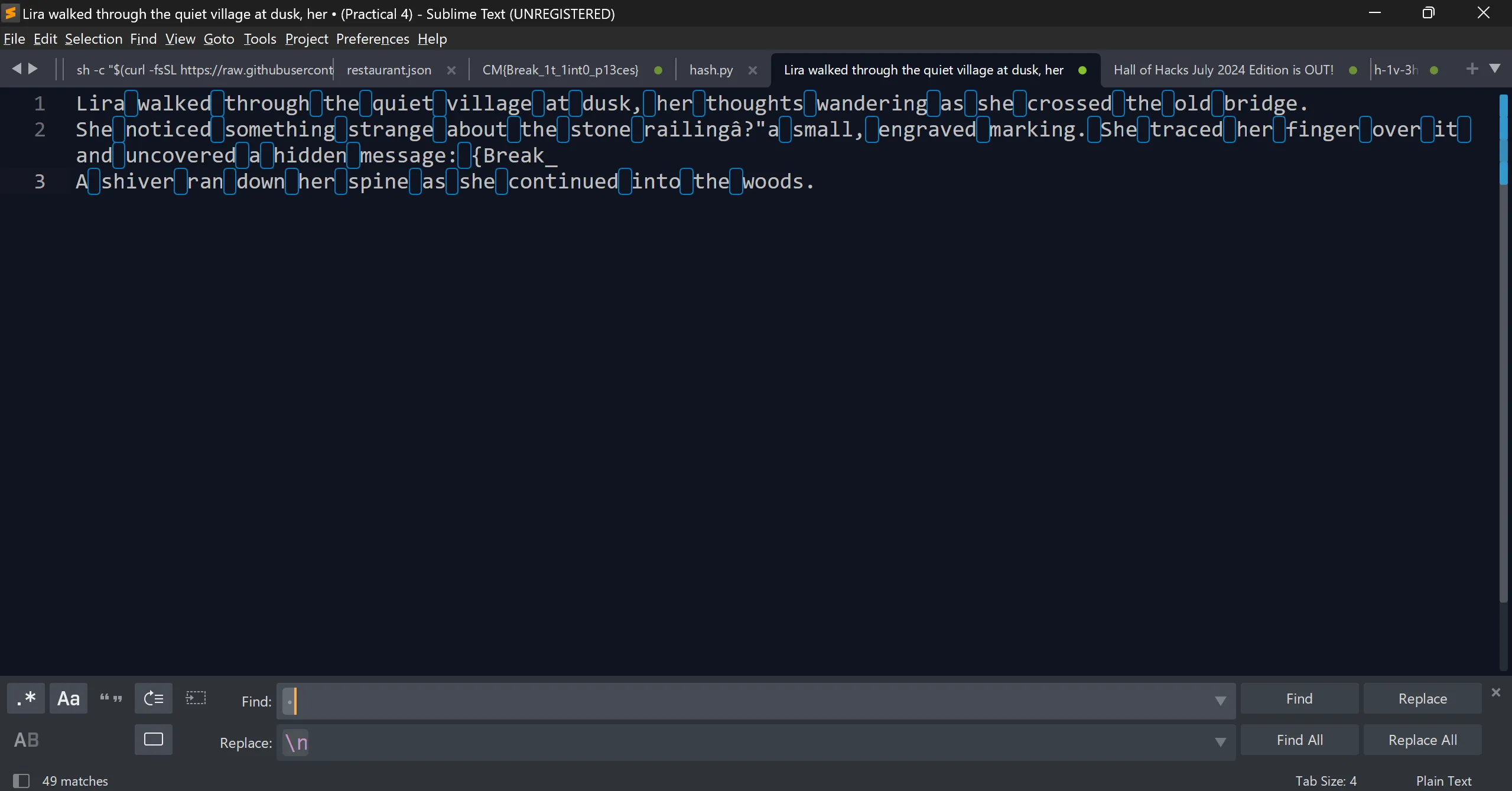This screenshot has width=1512, height=791.
Task: Go to previous tab with left arrow
Action: [x=17, y=69]
